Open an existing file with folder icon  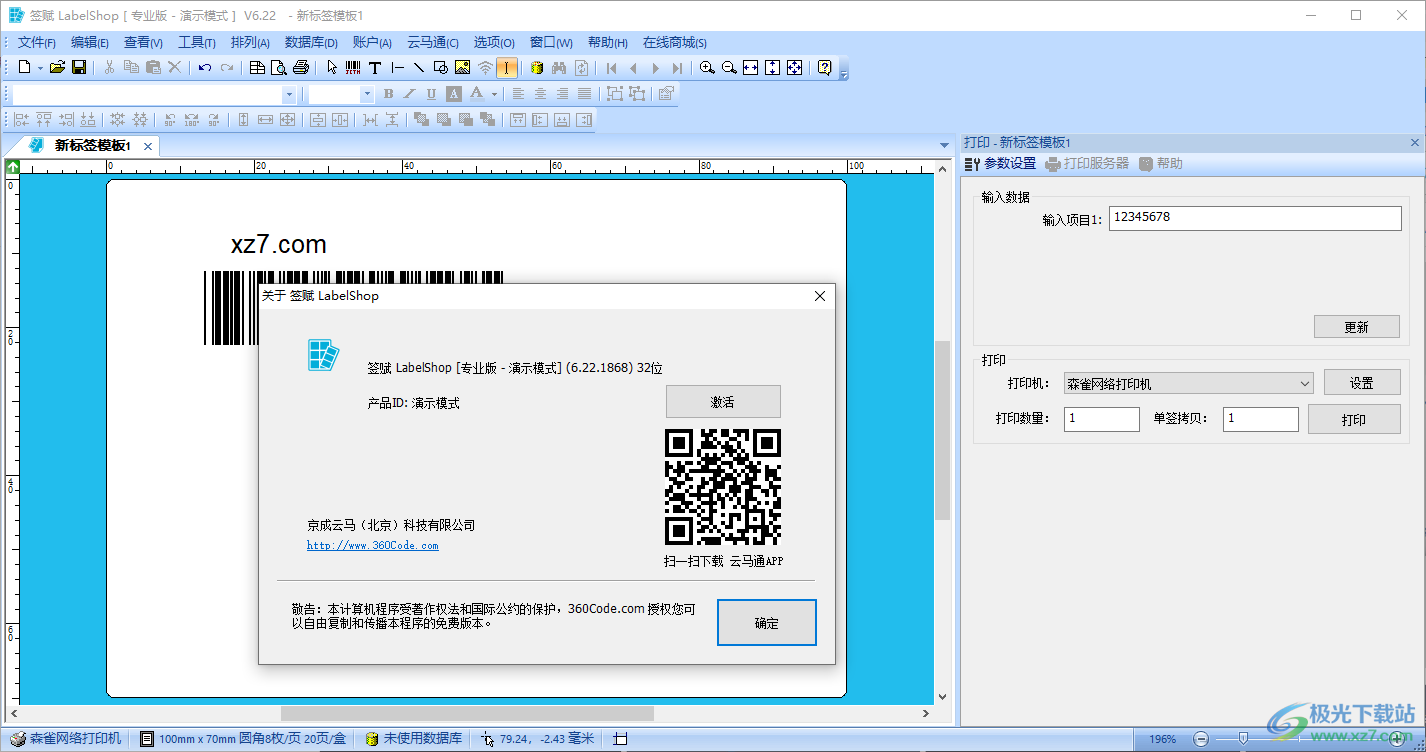pos(57,68)
